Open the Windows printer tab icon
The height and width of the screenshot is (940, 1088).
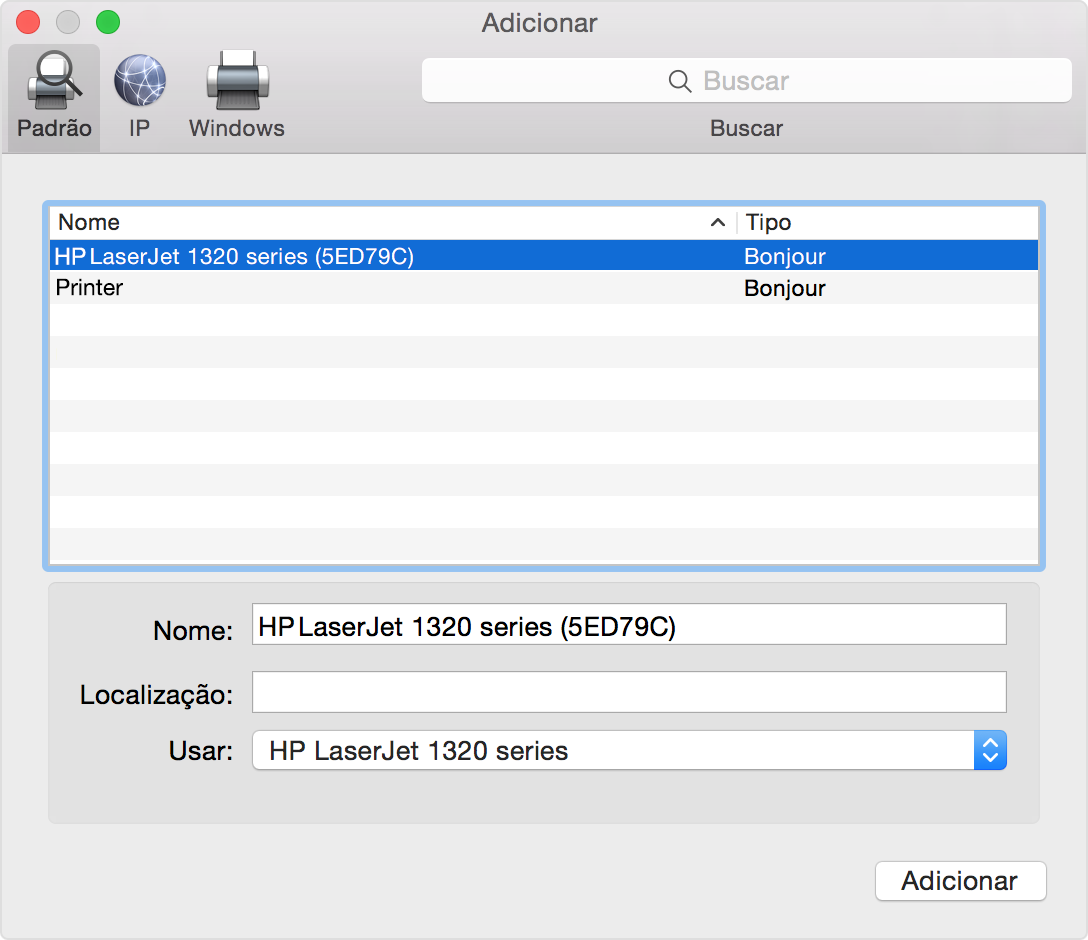click(x=237, y=82)
